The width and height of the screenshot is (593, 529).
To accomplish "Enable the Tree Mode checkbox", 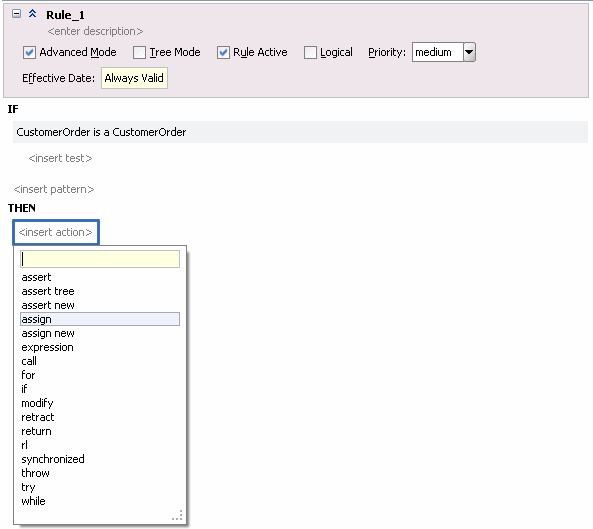I will (x=139, y=52).
